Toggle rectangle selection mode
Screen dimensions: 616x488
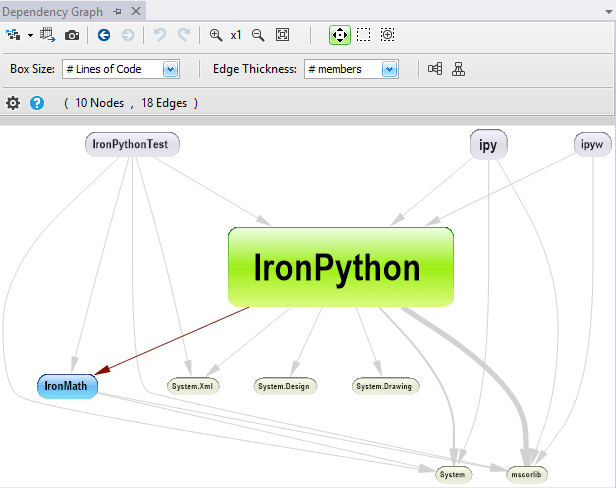[x=364, y=35]
